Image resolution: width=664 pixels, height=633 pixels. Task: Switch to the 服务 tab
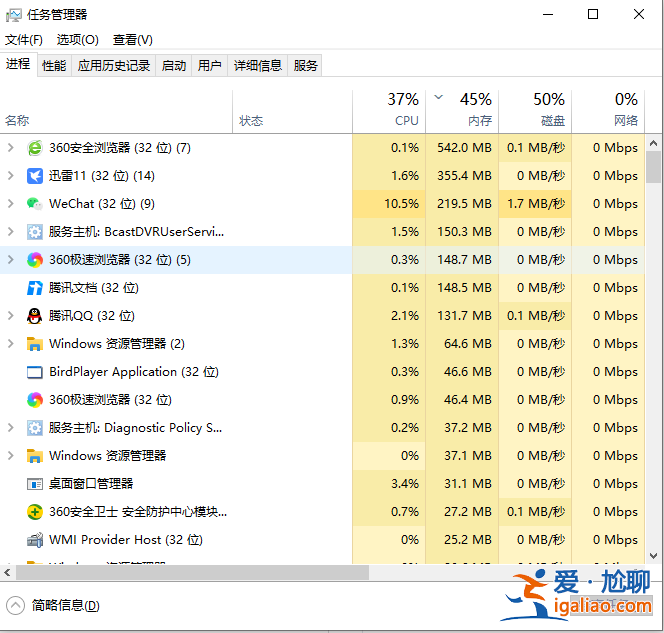305,66
